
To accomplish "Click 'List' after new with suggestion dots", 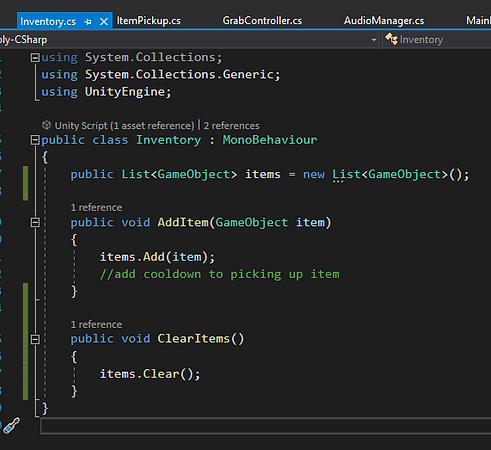I will (346, 175).
